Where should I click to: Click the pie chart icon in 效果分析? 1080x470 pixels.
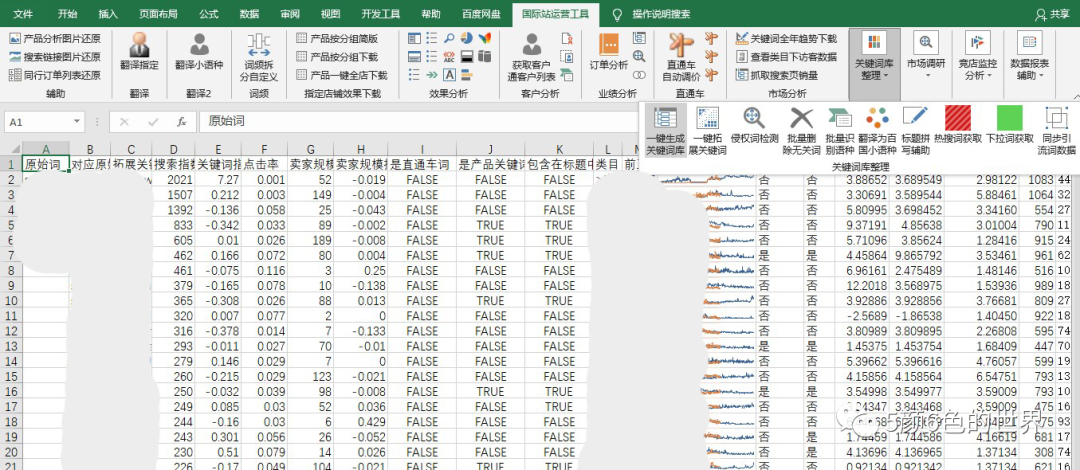(x=466, y=39)
